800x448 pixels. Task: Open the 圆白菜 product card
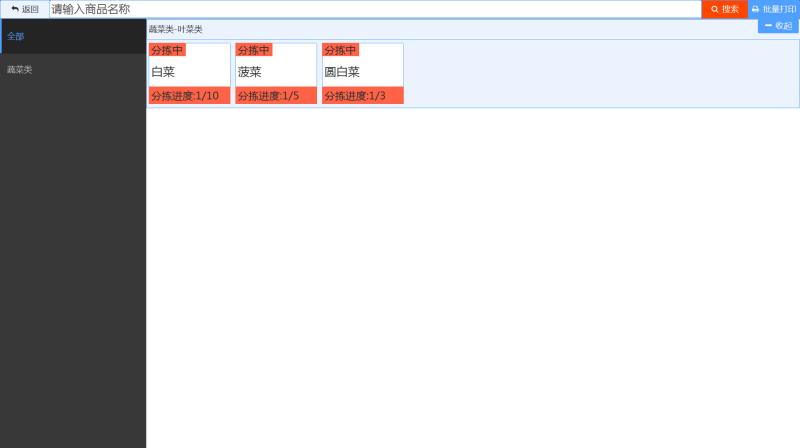(363, 72)
